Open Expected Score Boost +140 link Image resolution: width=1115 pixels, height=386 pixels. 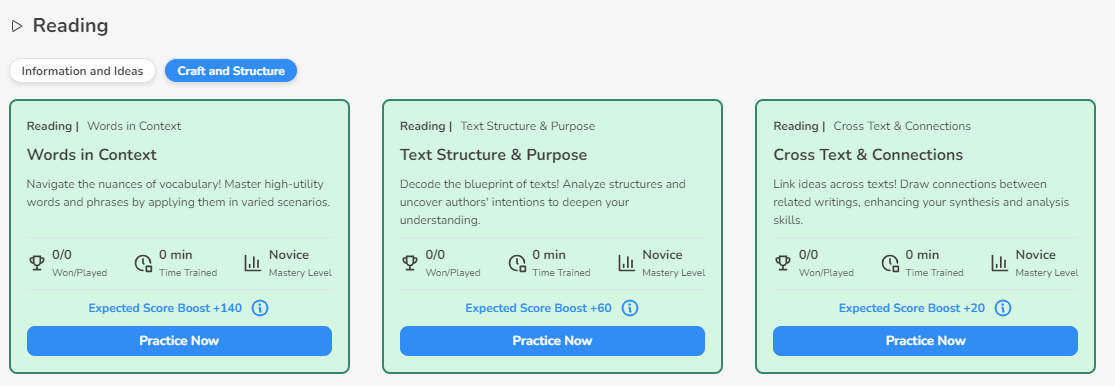coord(165,308)
